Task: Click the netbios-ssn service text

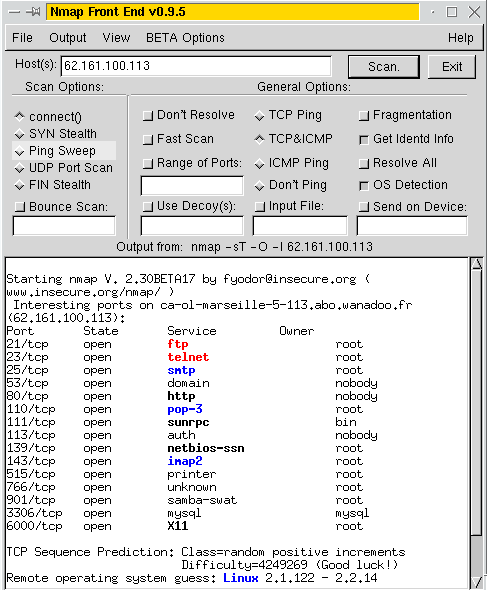Action: [x=206, y=448]
